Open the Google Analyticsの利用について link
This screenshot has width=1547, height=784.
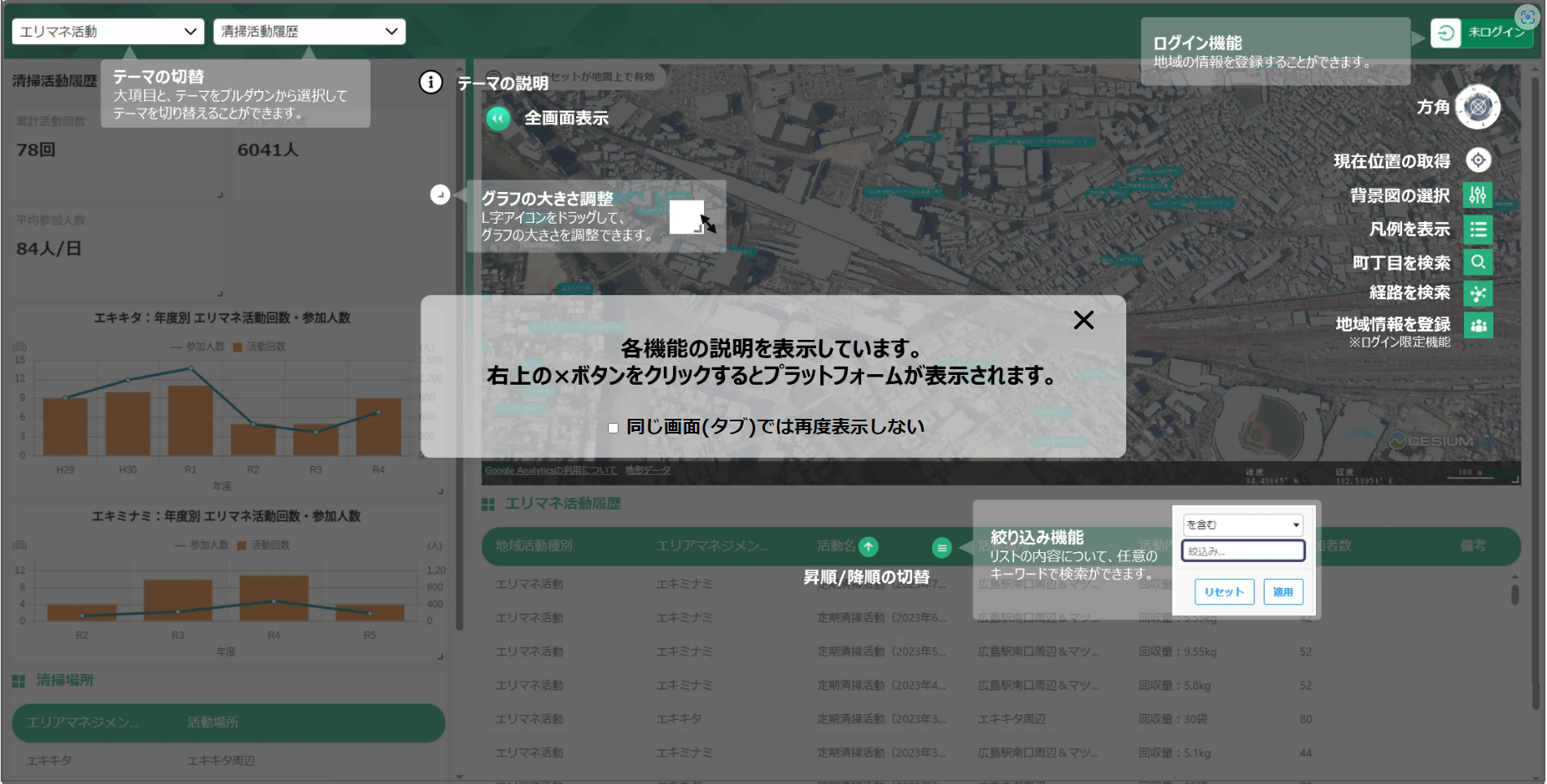[551, 470]
